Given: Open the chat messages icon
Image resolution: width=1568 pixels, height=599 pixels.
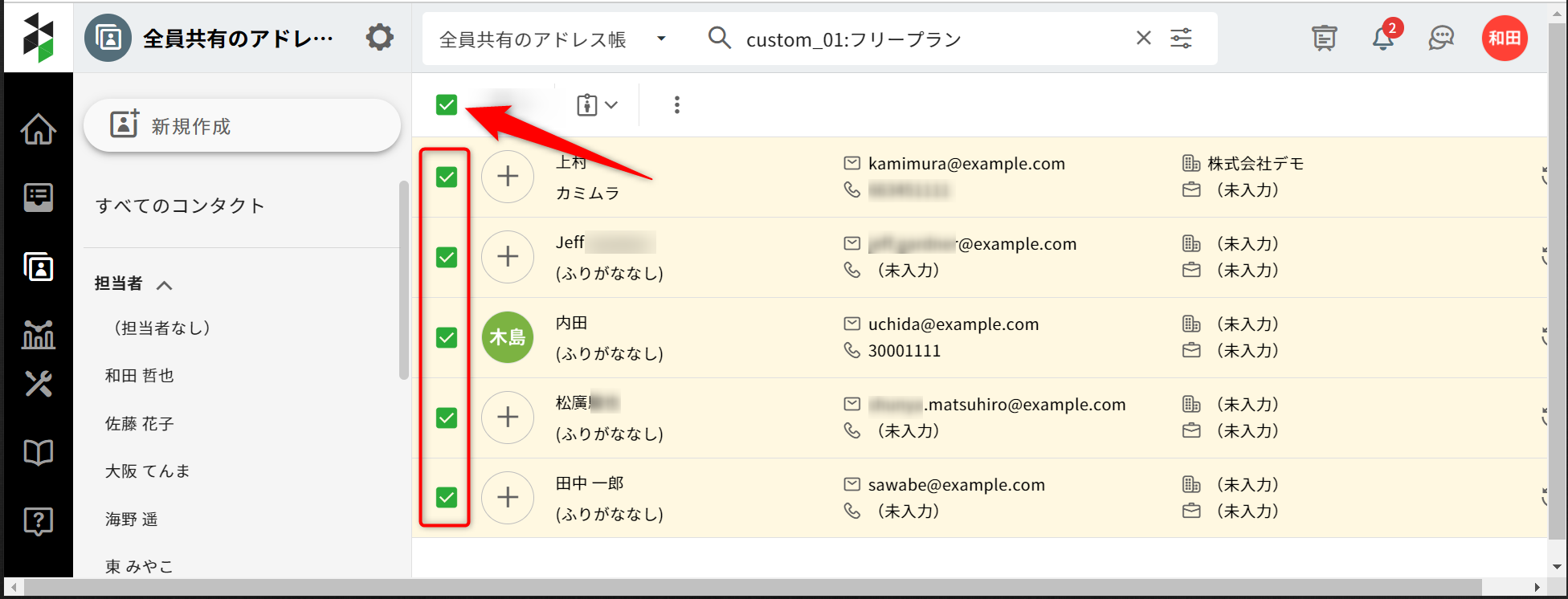Looking at the screenshot, I should [1441, 38].
